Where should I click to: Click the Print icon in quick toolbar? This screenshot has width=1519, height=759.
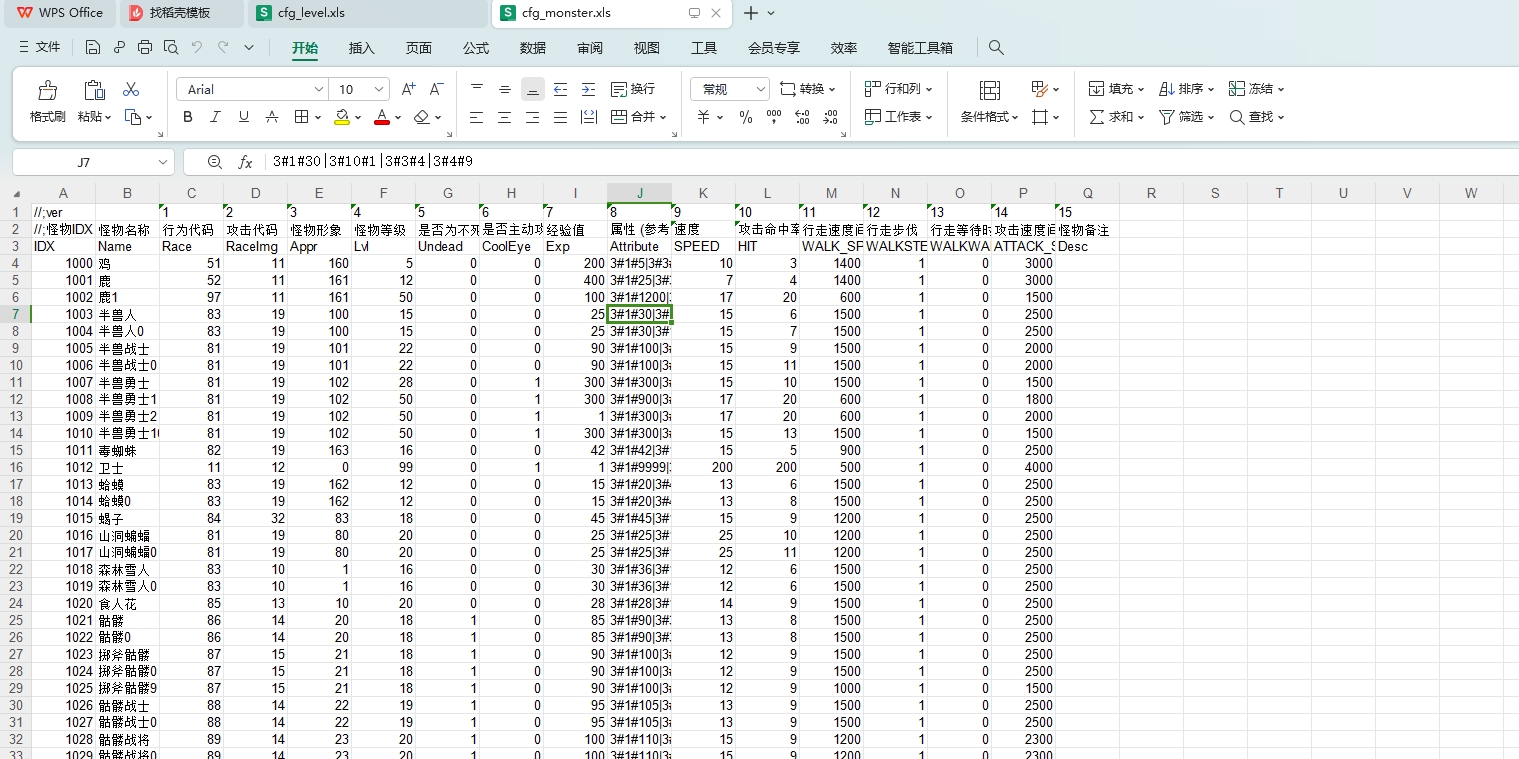click(145, 47)
